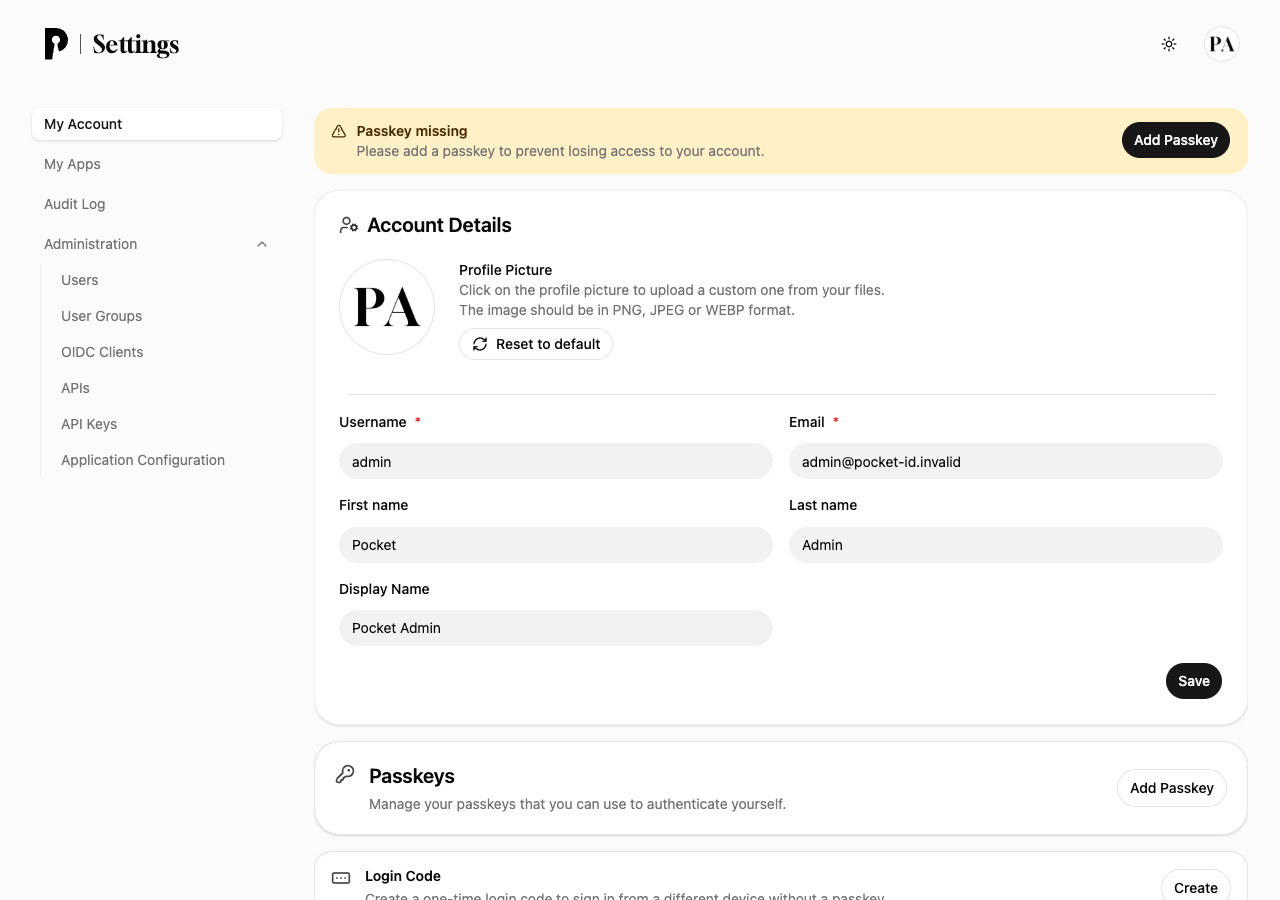Image resolution: width=1280 pixels, height=900 pixels.
Task: Open My Account in the sidebar
Action: click(157, 124)
